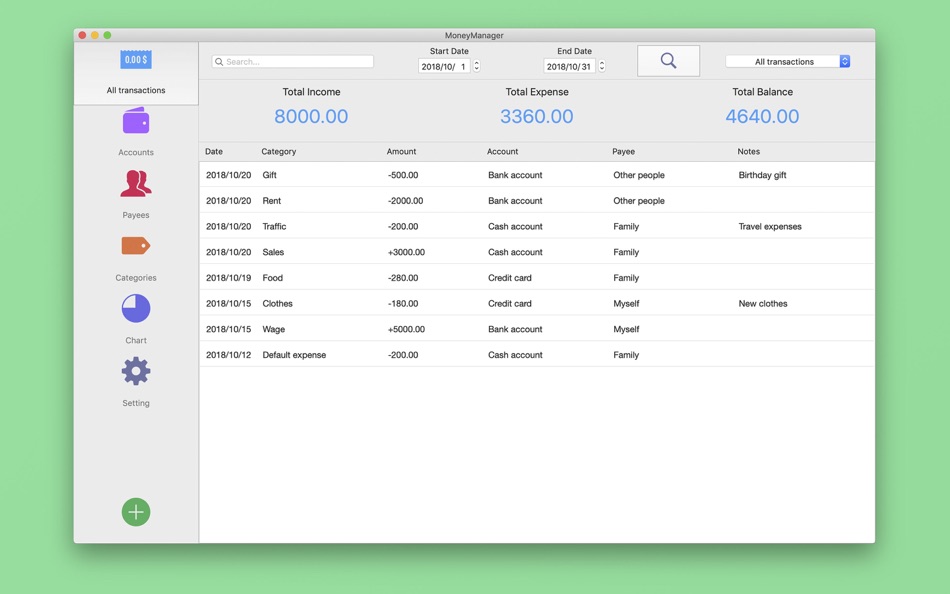
Task: Click the green fullscreen window button
Action: point(107,35)
